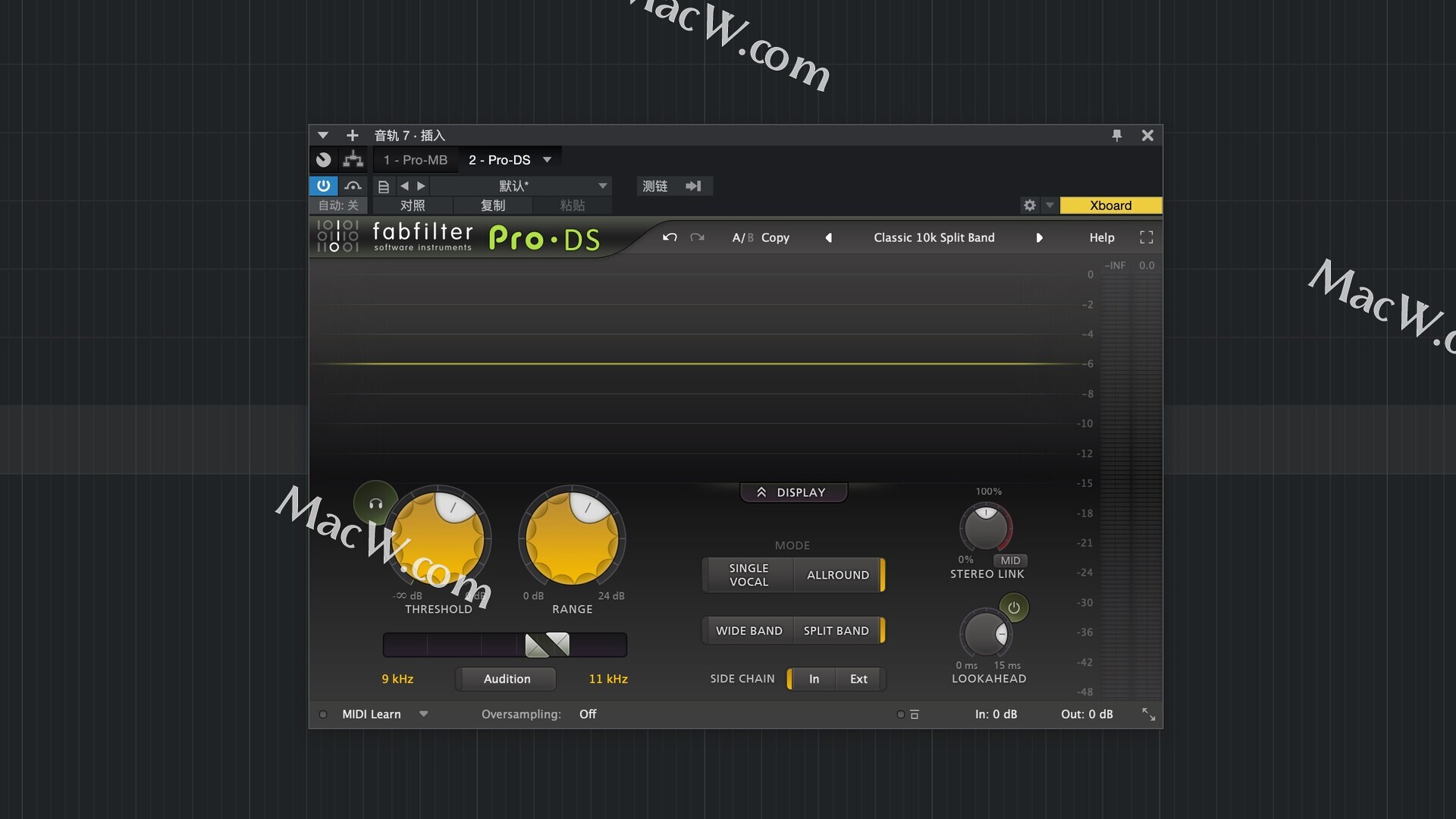Toggle the plugin power bypass button
1456x819 pixels.
tap(323, 186)
